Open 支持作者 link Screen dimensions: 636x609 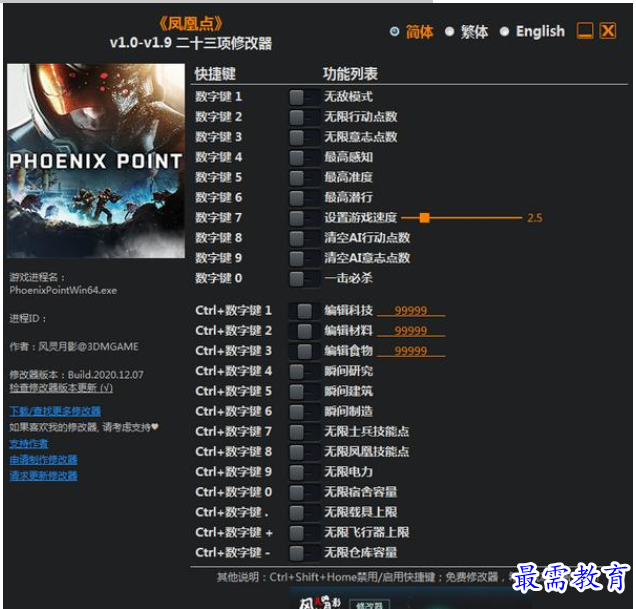(28, 444)
